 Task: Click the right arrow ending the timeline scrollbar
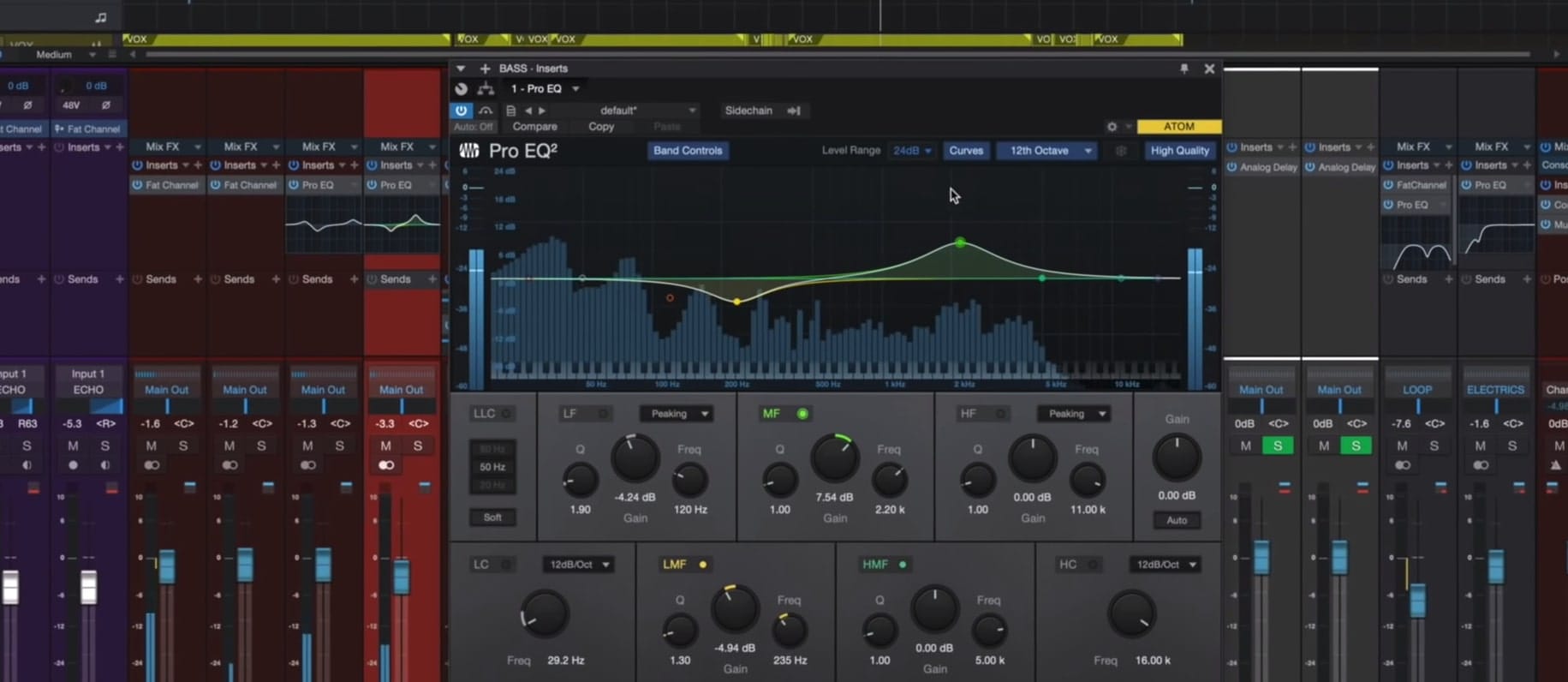[x=1556, y=55]
